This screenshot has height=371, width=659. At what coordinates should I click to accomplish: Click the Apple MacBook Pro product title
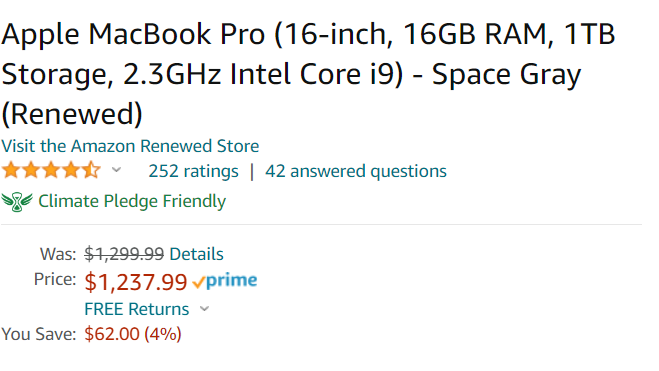pyautogui.click(x=308, y=74)
